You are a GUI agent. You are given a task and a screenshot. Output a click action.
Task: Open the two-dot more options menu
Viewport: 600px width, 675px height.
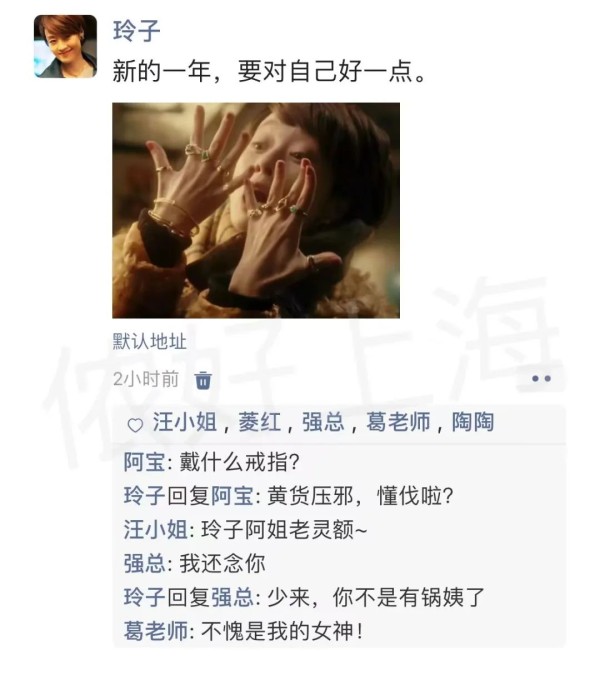click(541, 379)
